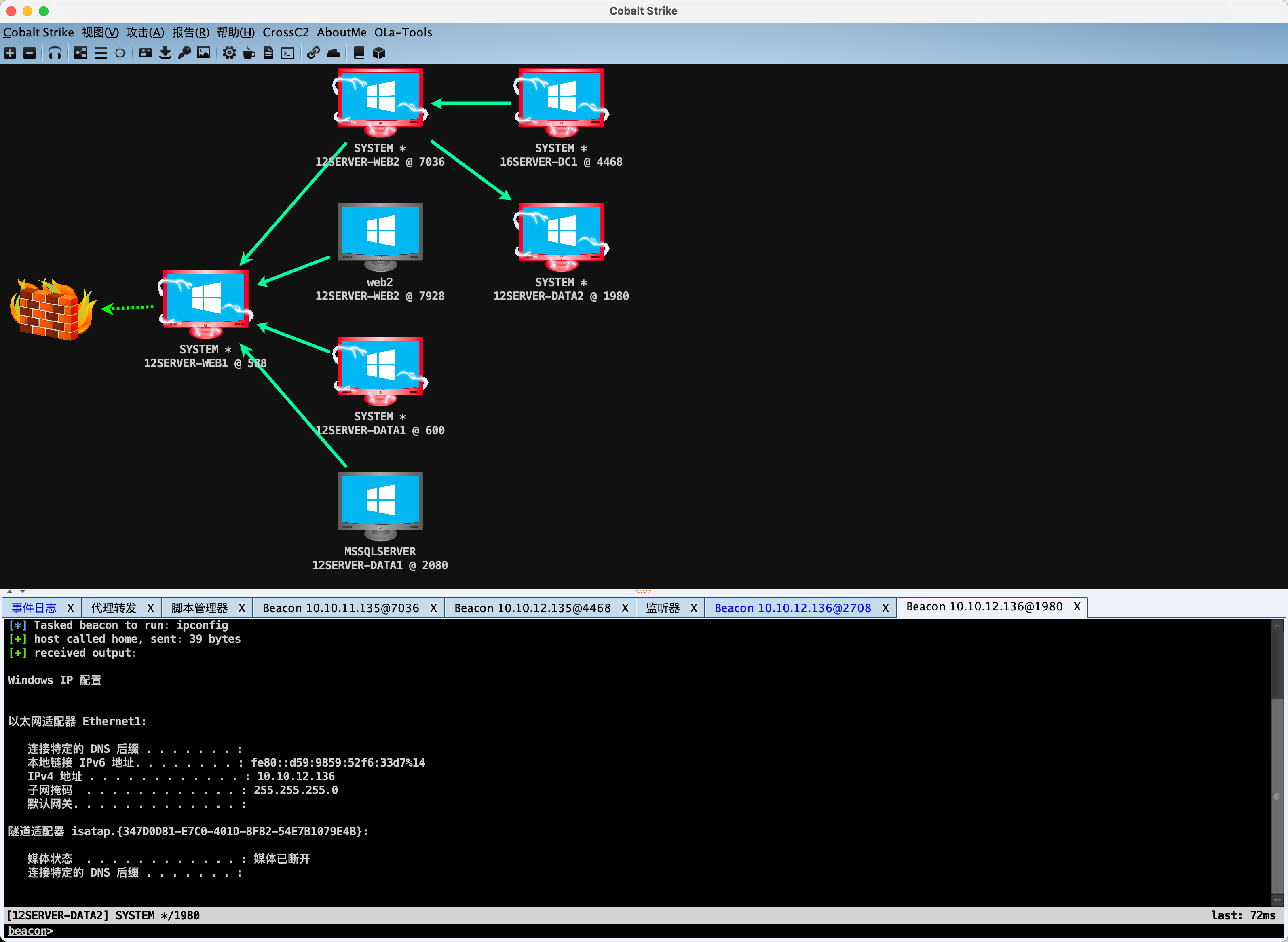This screenshot has height=942, width=1288.
Task: Open the 攻击(A) menu
Action: (x=145, y=32)
